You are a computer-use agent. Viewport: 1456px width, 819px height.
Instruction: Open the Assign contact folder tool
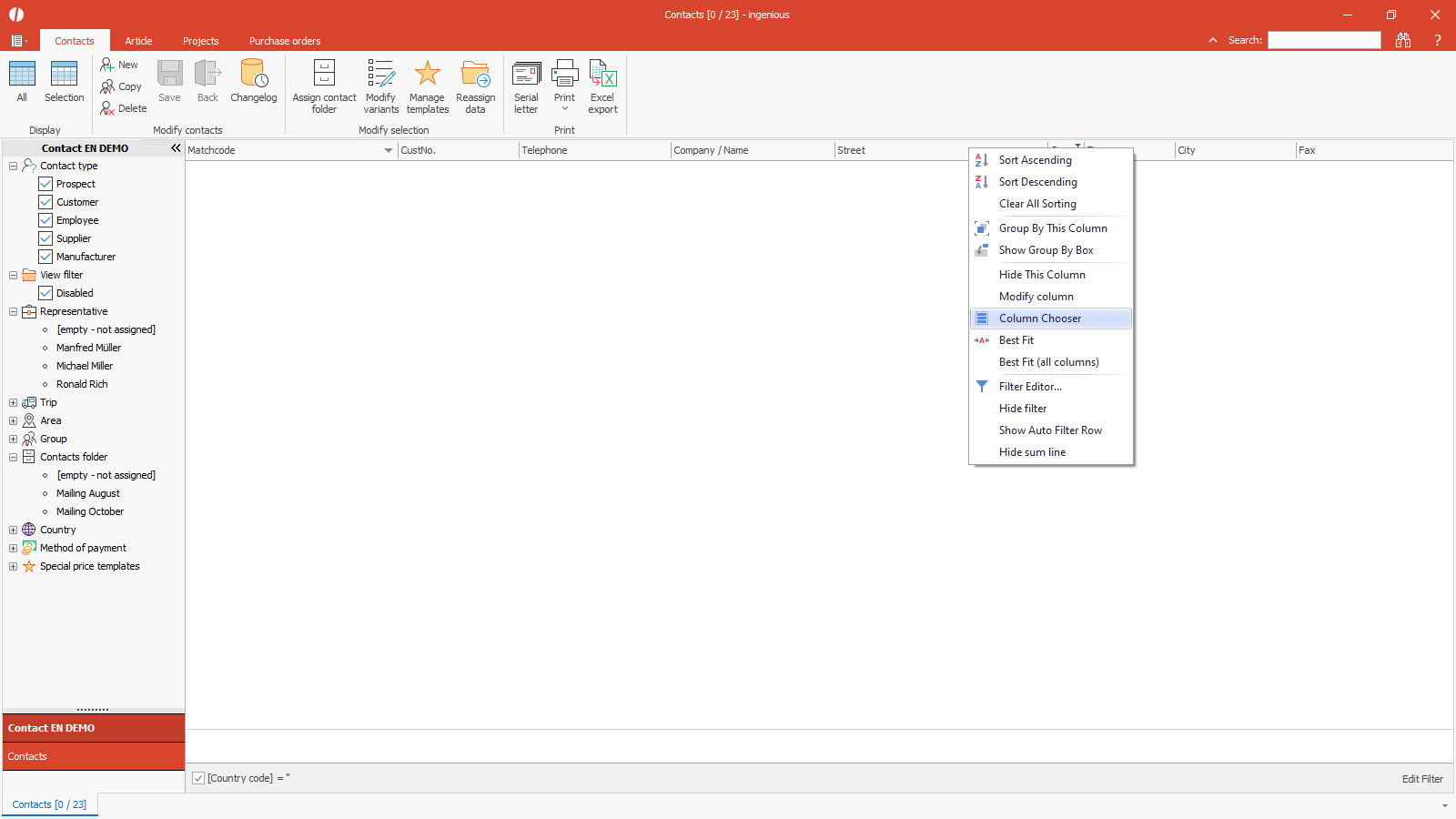(324, 75)
